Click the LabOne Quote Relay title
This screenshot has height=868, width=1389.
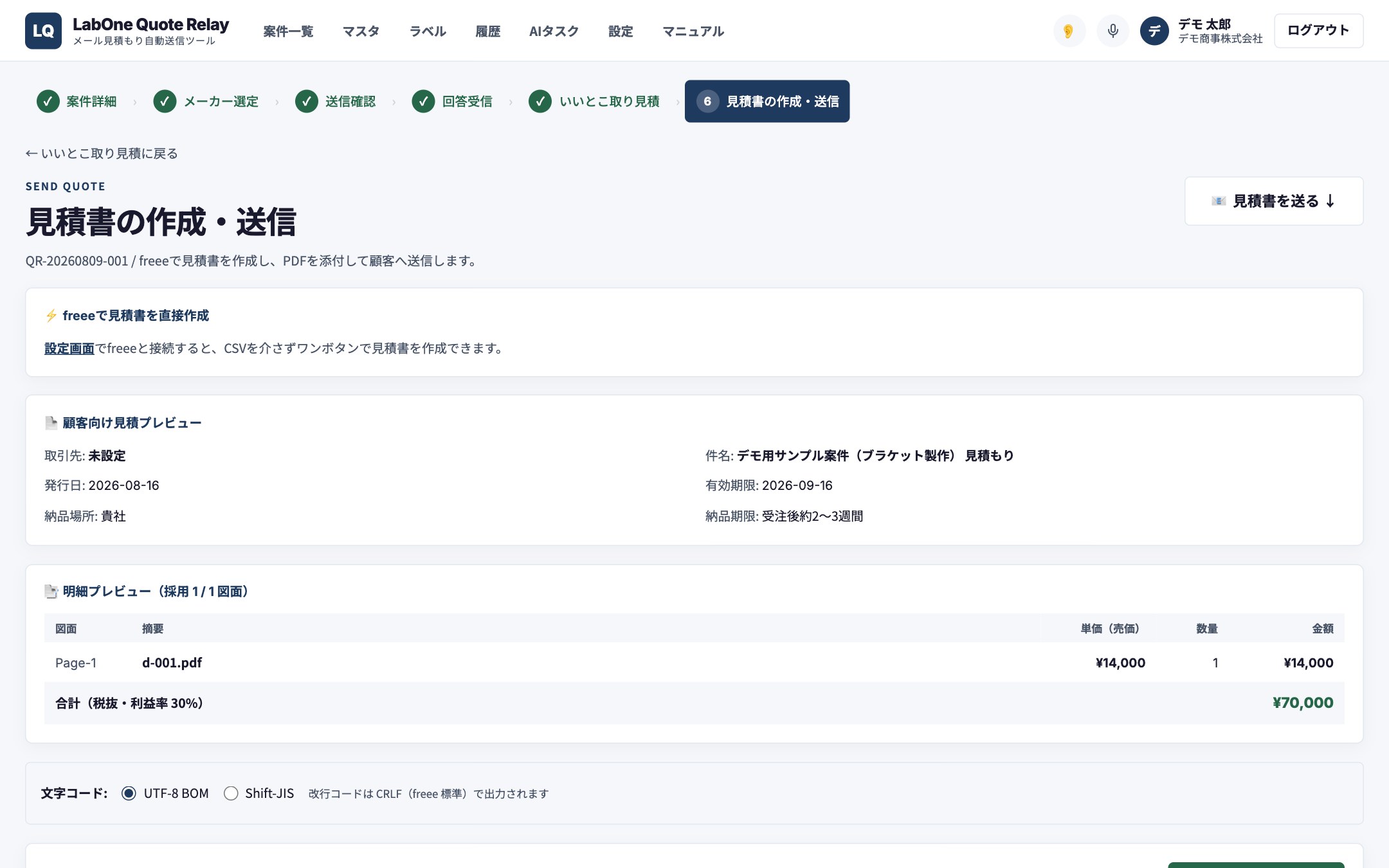pos(150,24)
